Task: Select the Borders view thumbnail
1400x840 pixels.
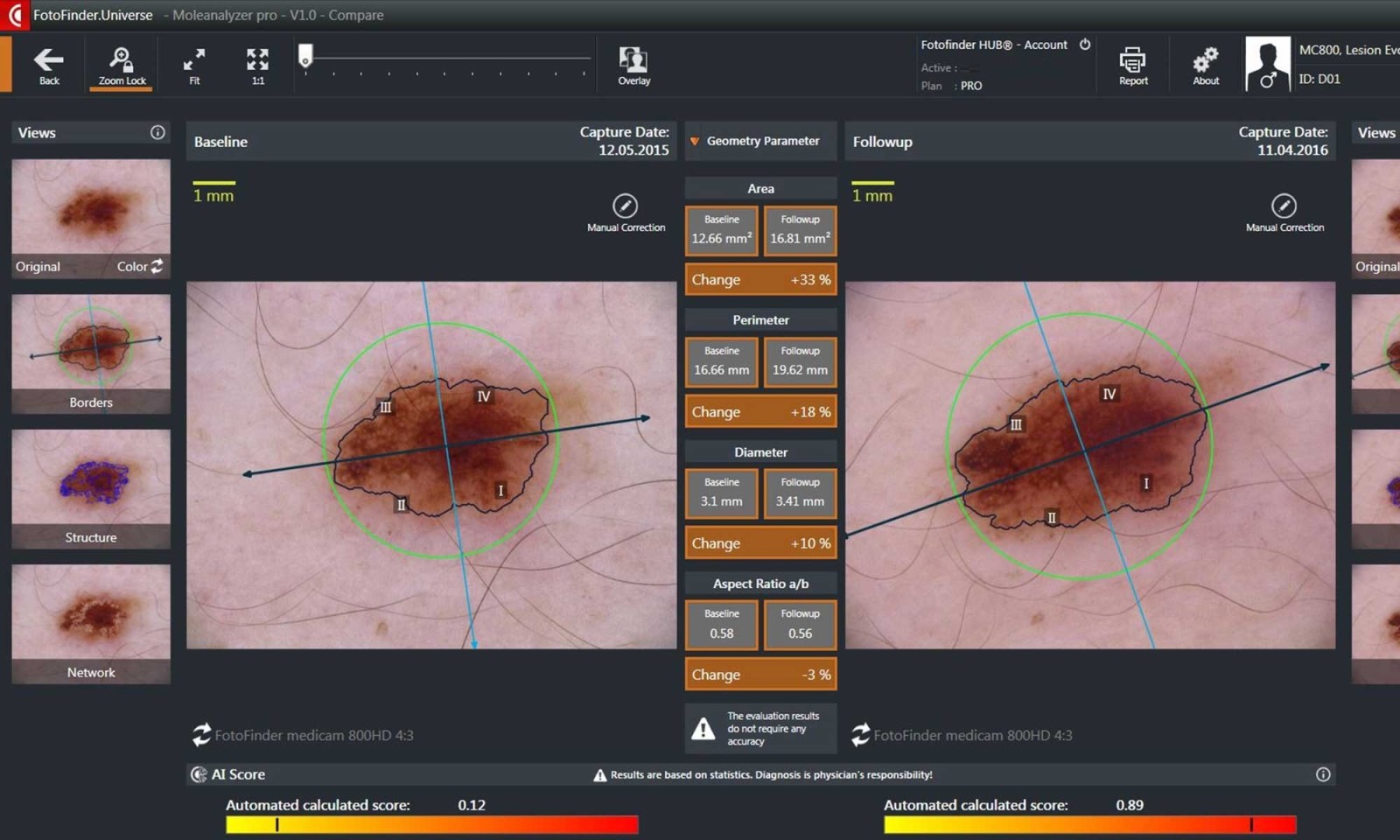Action: click(x=91, y=353)
